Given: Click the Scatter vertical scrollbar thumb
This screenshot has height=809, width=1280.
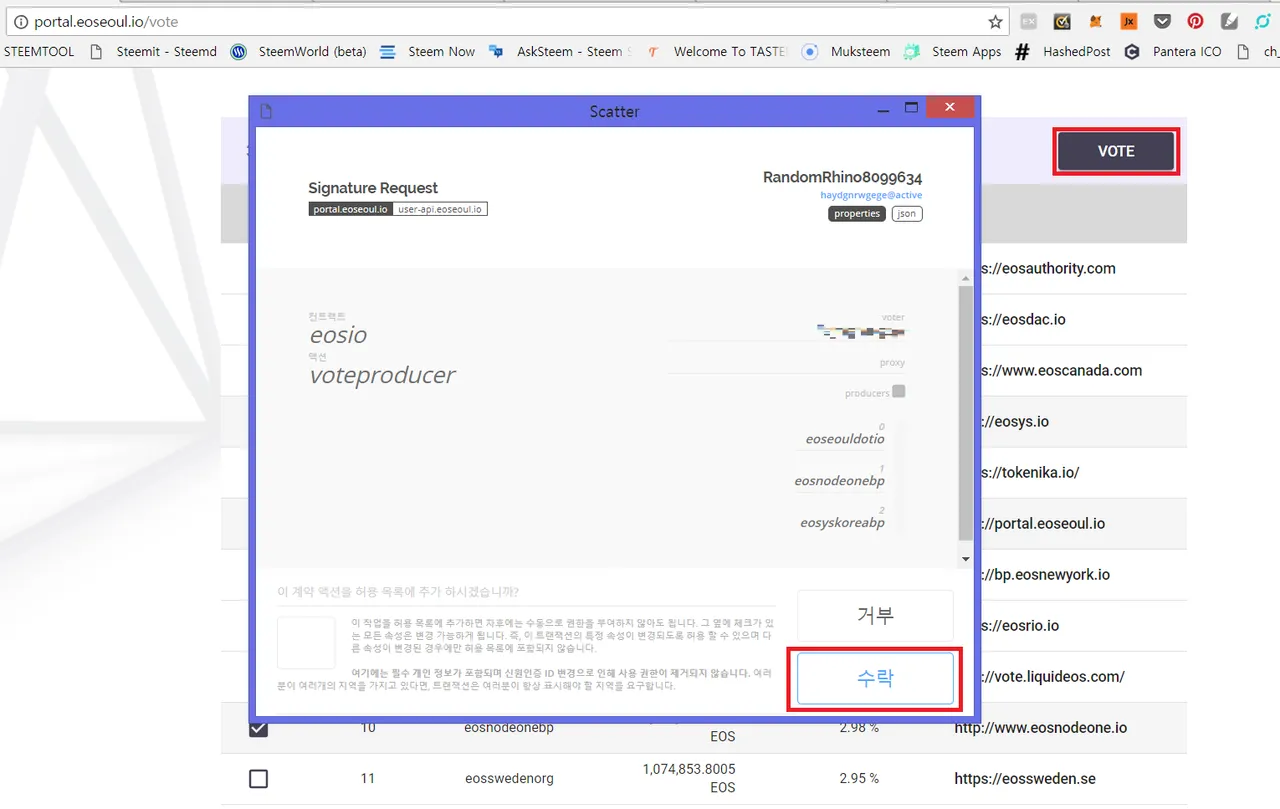Looking at the screenshot, I should (x=965, y=412).
